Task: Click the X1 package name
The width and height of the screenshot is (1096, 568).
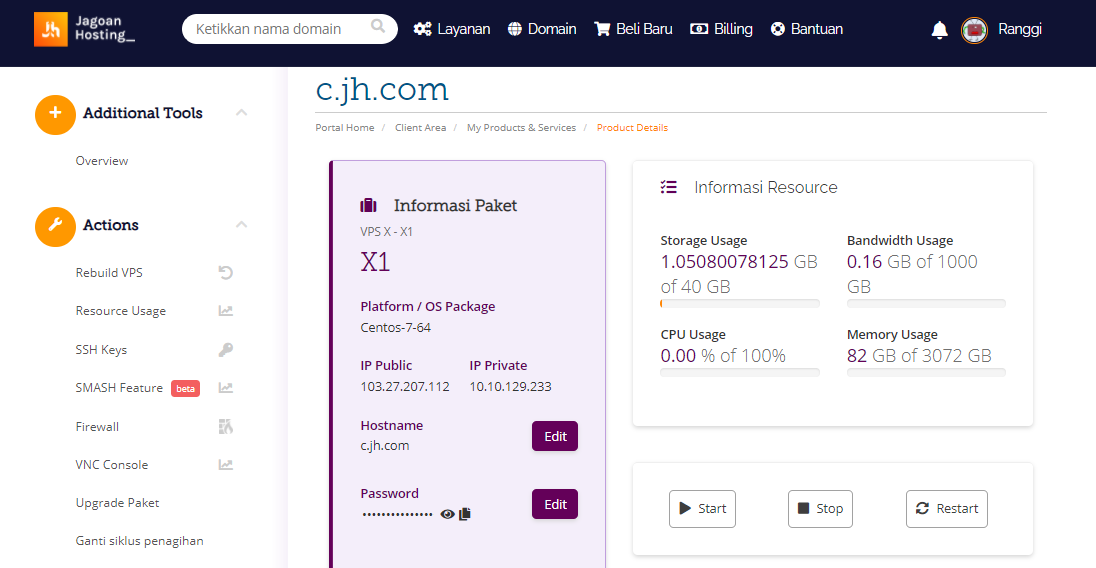Action: (375, 262)
